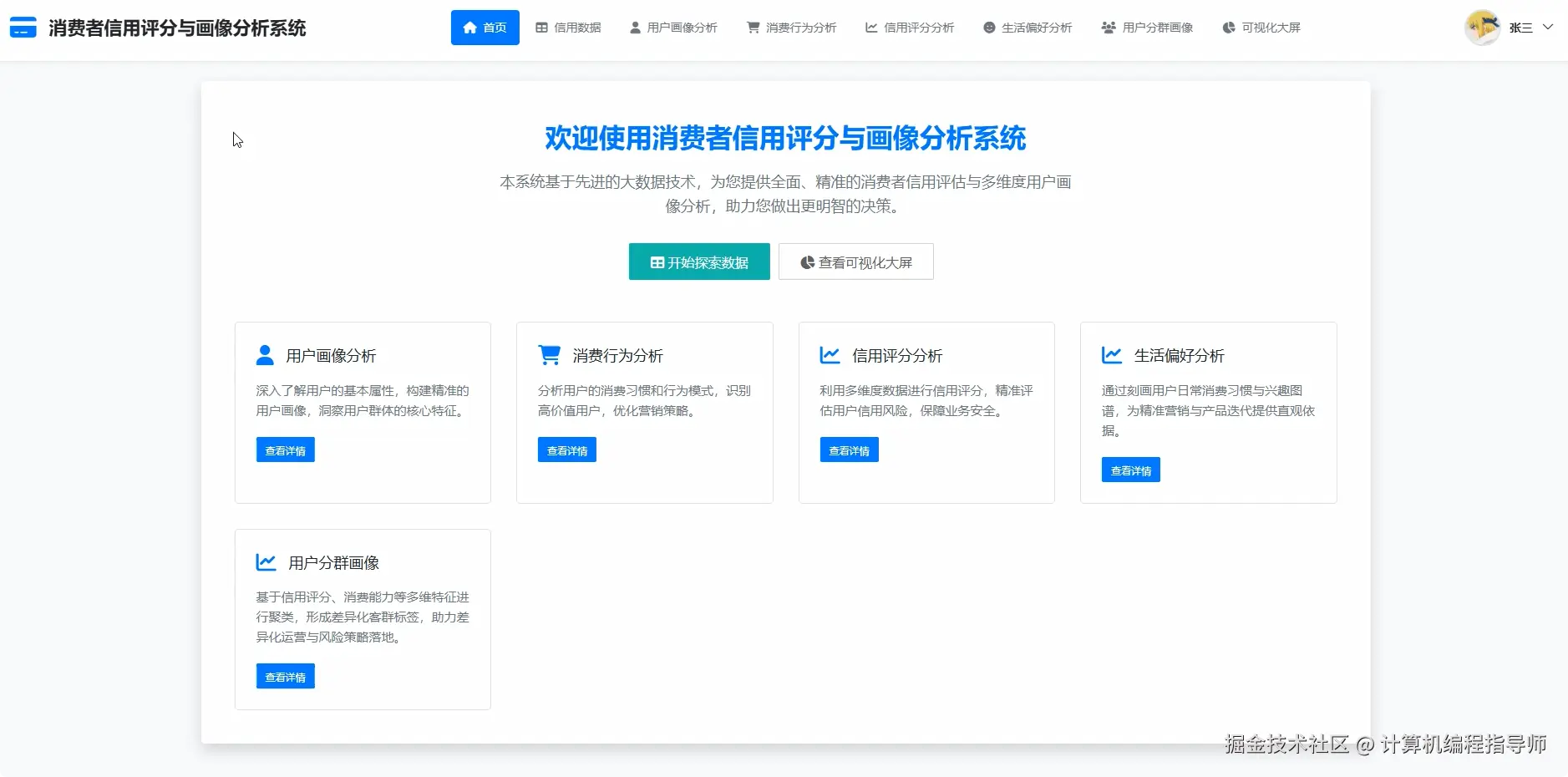Image resolution: width=1568 pixels, height=777 pixels.
Task: View details on the 用户画像分析 card
Action: (x=286, y=450)
